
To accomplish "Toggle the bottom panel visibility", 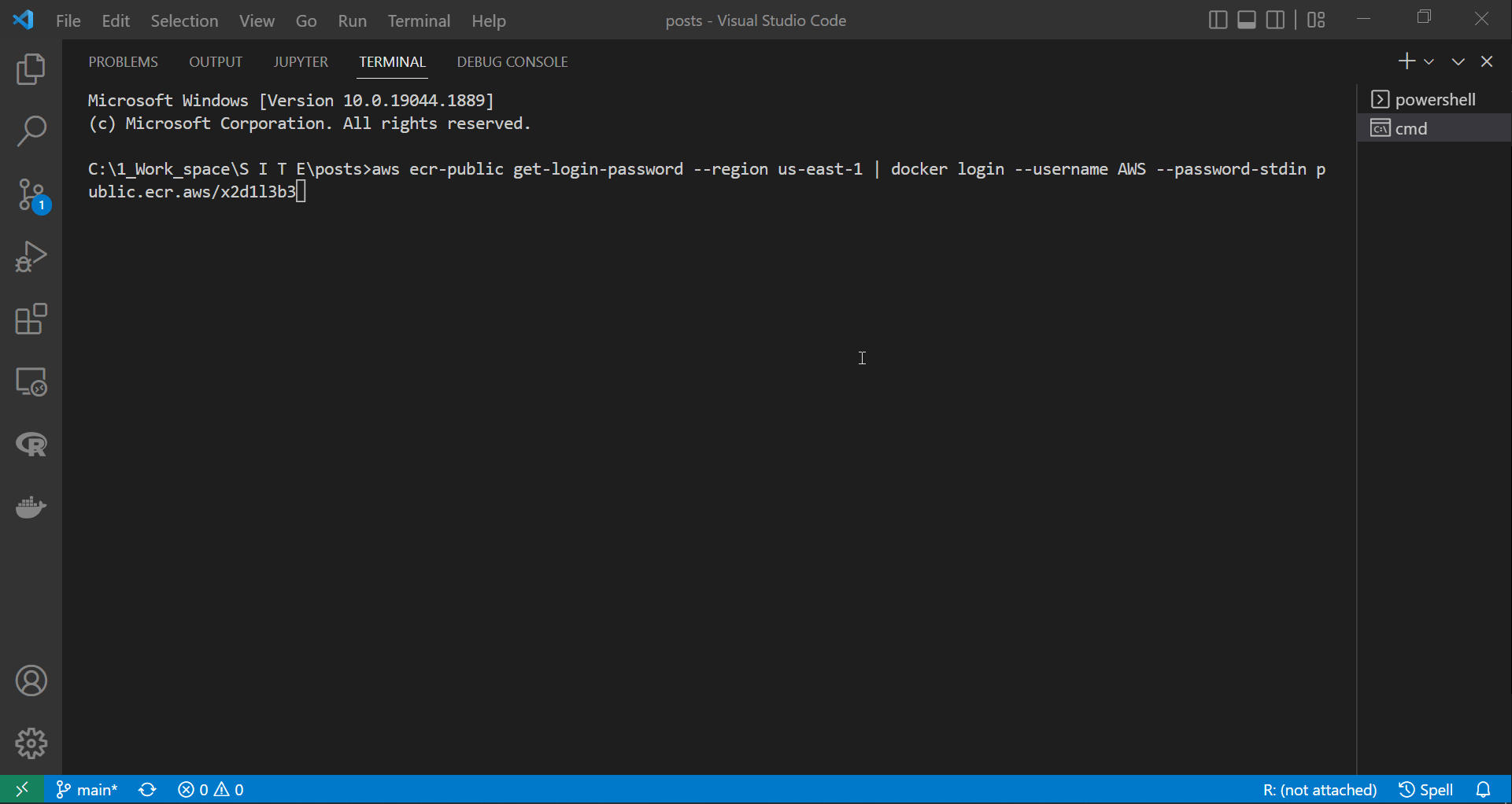I will (x=1246, y=20).
